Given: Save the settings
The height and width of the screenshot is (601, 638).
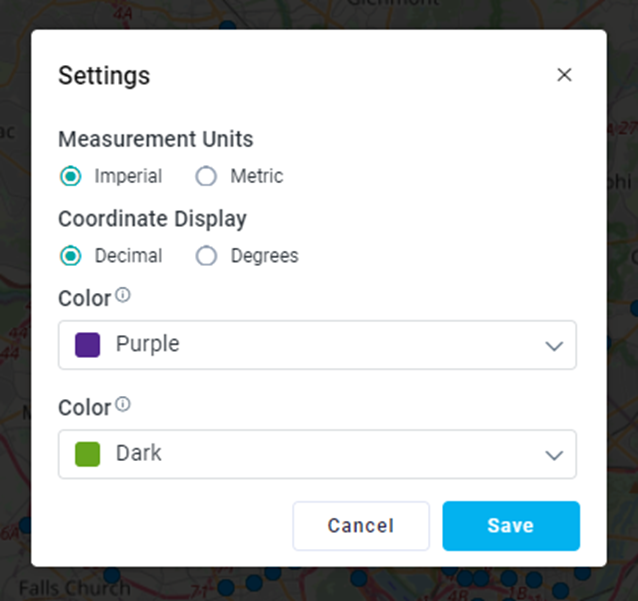Looking at the screenshot, I should [510, 526].
